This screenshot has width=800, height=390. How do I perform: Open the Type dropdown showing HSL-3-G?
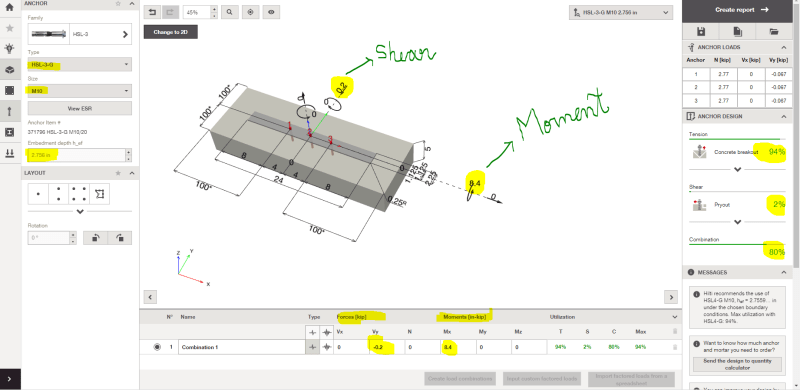[x=80, y=65]
